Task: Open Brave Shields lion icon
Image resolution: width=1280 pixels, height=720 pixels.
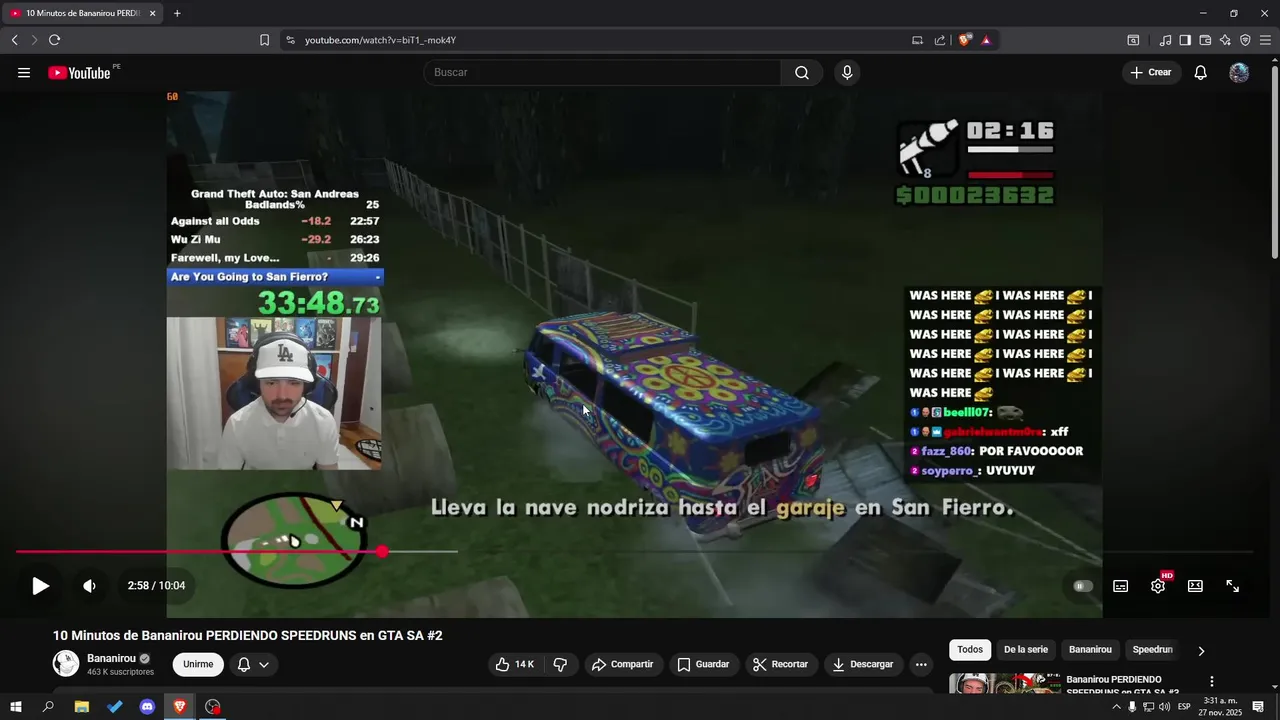Action: tap(965, 40)
